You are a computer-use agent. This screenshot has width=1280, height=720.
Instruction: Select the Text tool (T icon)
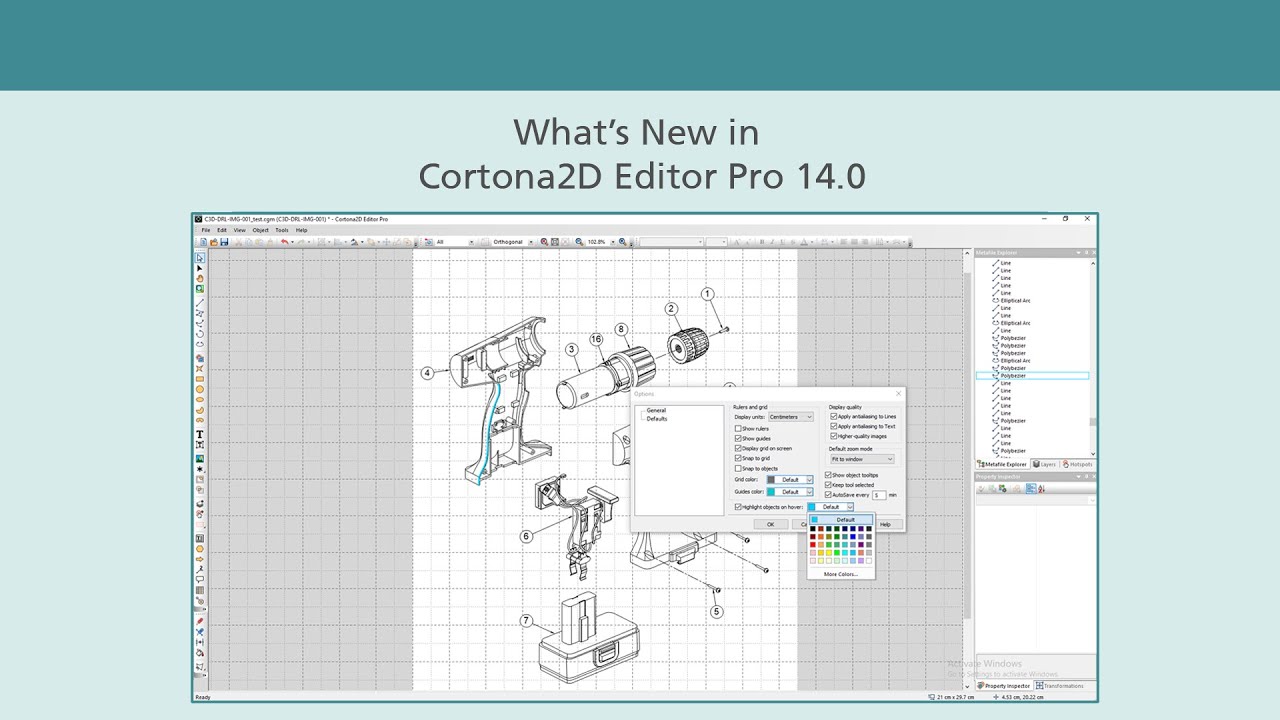tap(200, 434)
